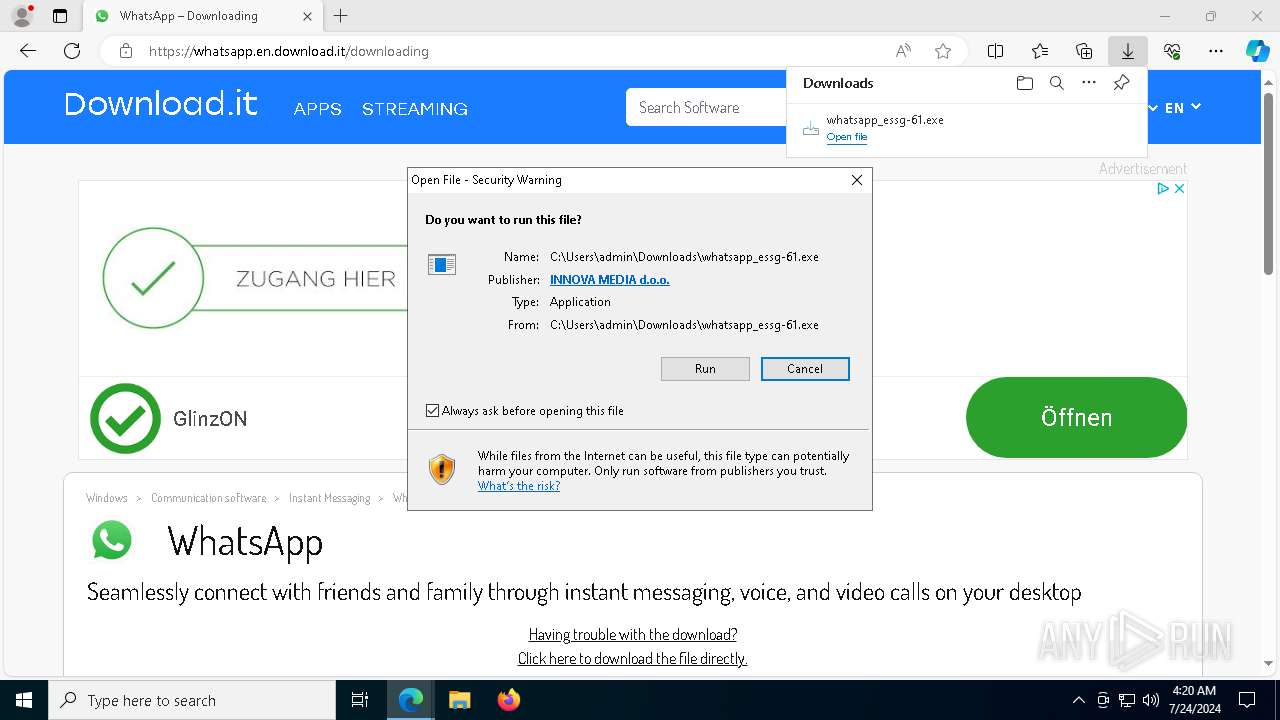Image resolution: width=1280 pixels, height=720 pixels.
Task: Click Open file under whatsapp_essg-61.exe
Action: tap(847, 137)
